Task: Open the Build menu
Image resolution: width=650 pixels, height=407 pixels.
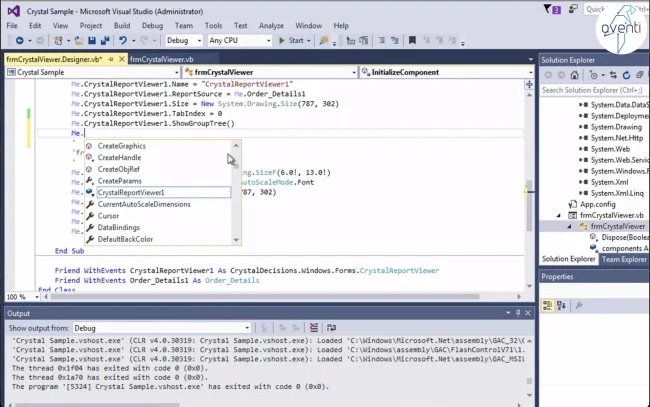Action: (x=122, y=26)
